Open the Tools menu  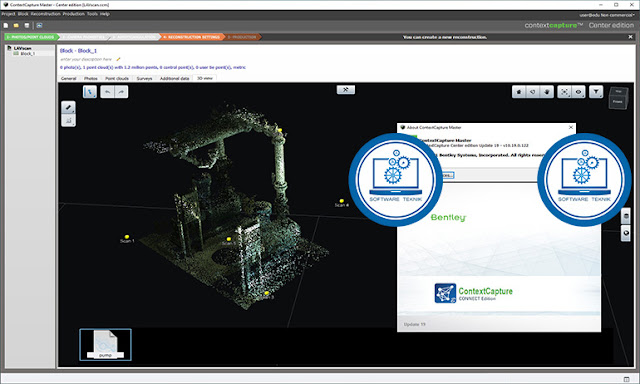point(92,14)
